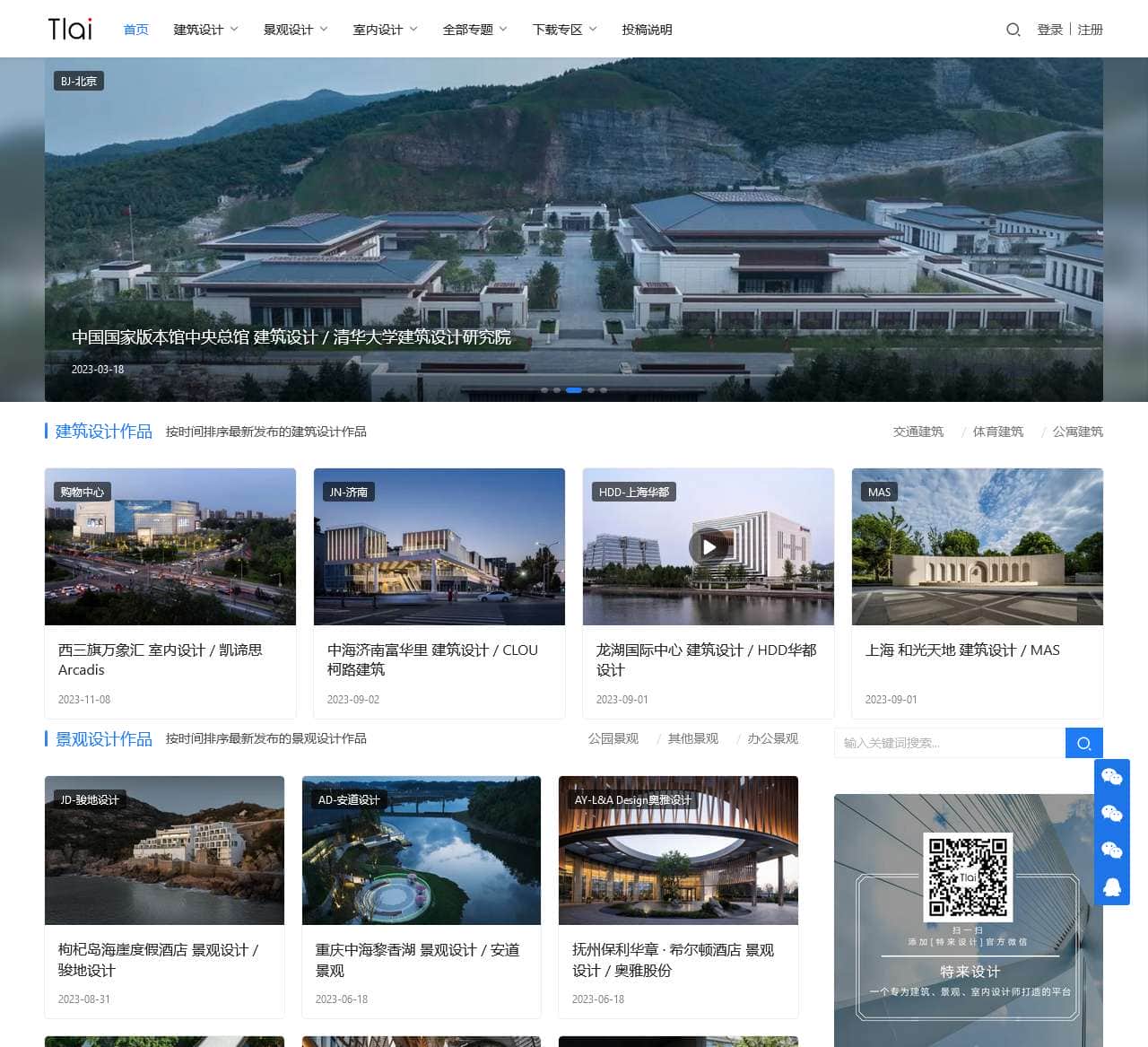Open the 枸杞岛海崖度假酒店 card thumbnail
Image resolution: width=1148 pixels, height=1047 pixels.
point(164,851)
